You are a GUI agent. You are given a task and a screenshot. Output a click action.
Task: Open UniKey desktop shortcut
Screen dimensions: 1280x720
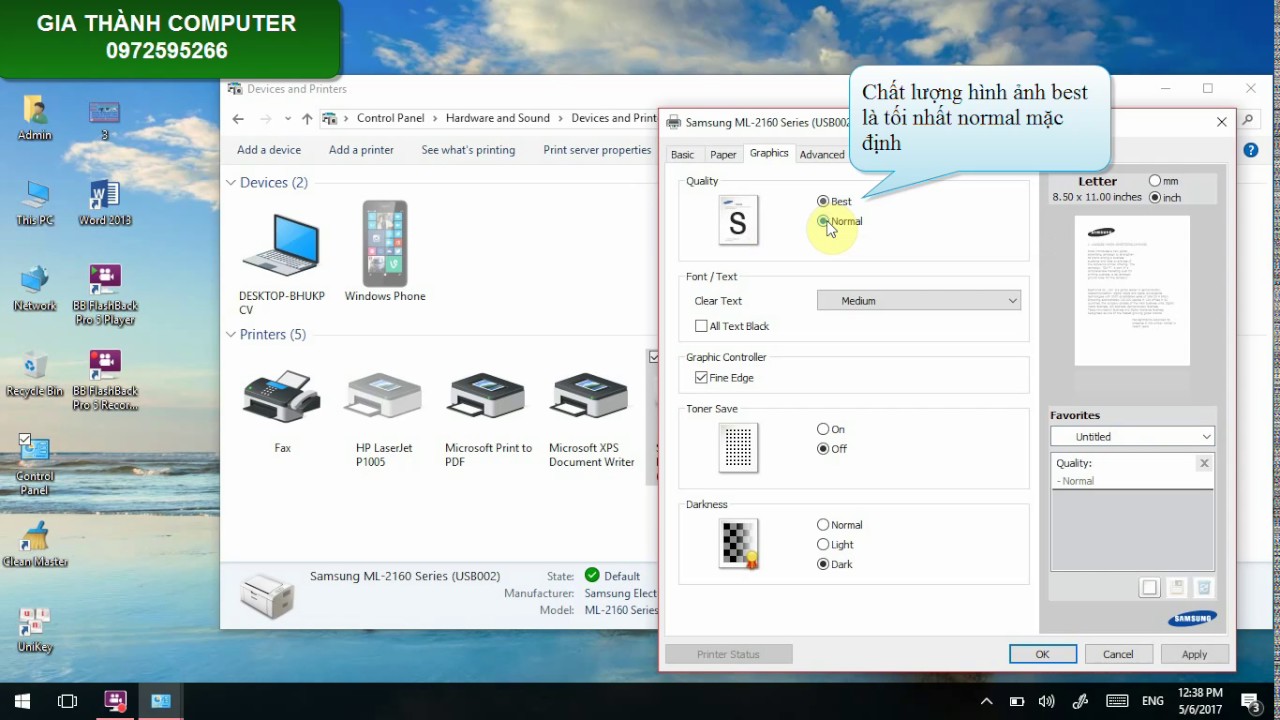point(35,630)
